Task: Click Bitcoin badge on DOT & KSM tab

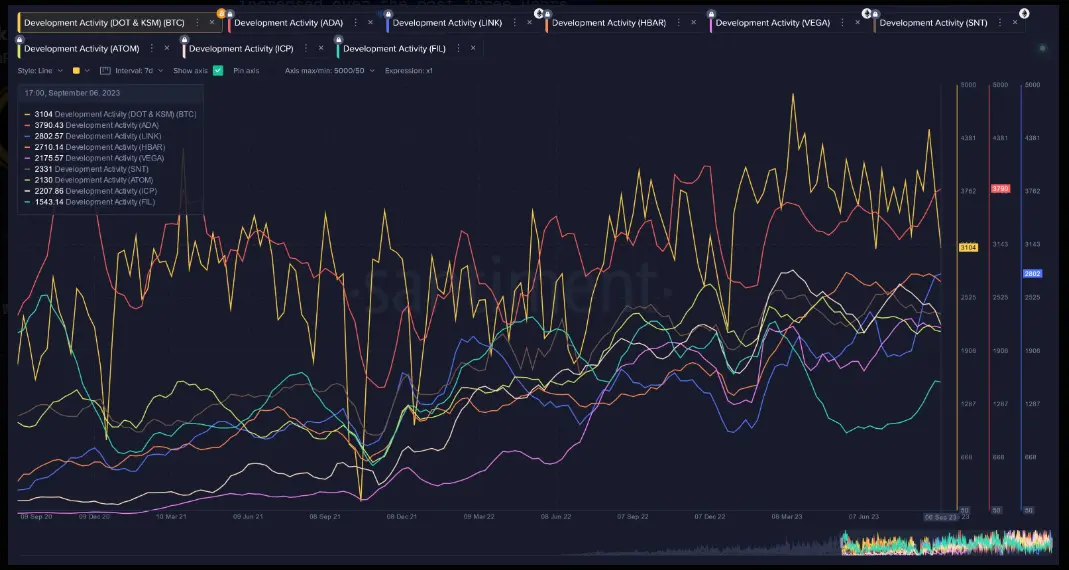Action: tap(221, 13)
